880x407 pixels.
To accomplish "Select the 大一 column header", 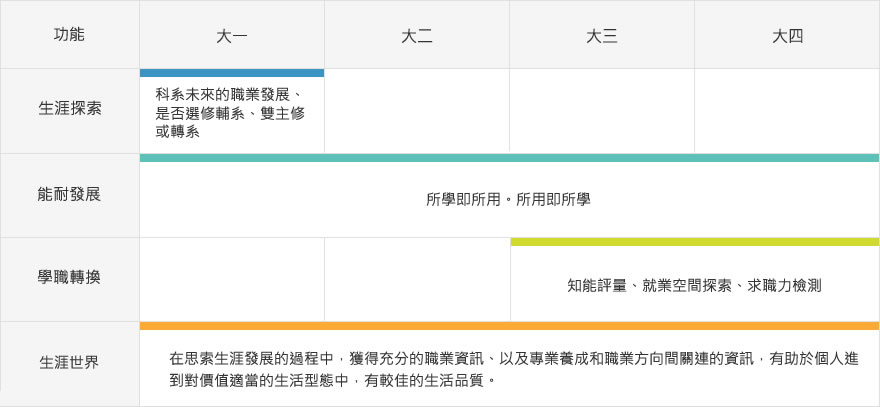I will (x=231, y=35).
